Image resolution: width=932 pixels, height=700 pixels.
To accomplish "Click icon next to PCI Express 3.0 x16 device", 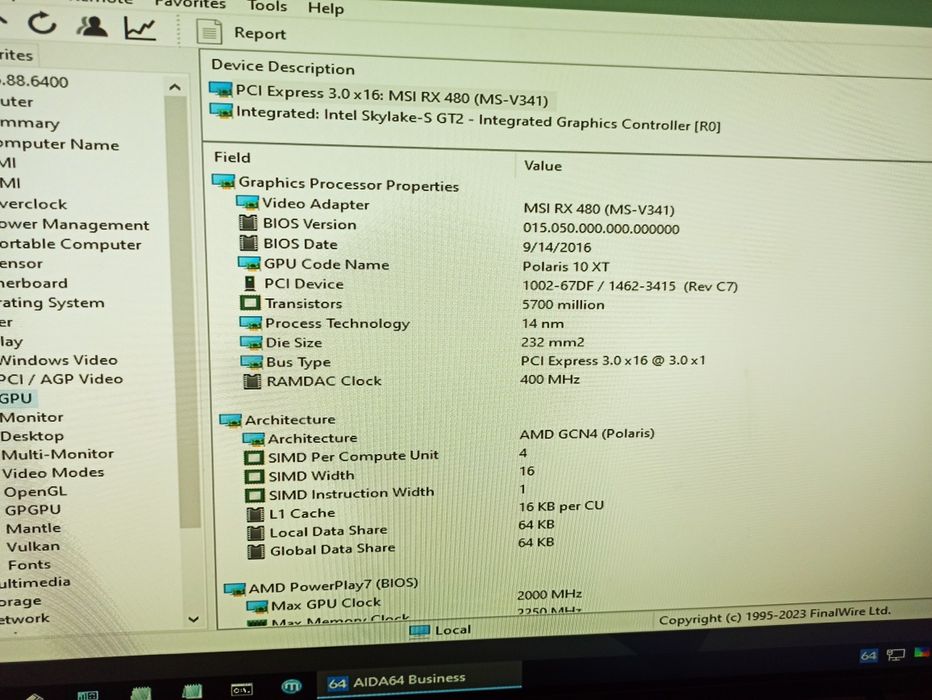I will 221,90.
